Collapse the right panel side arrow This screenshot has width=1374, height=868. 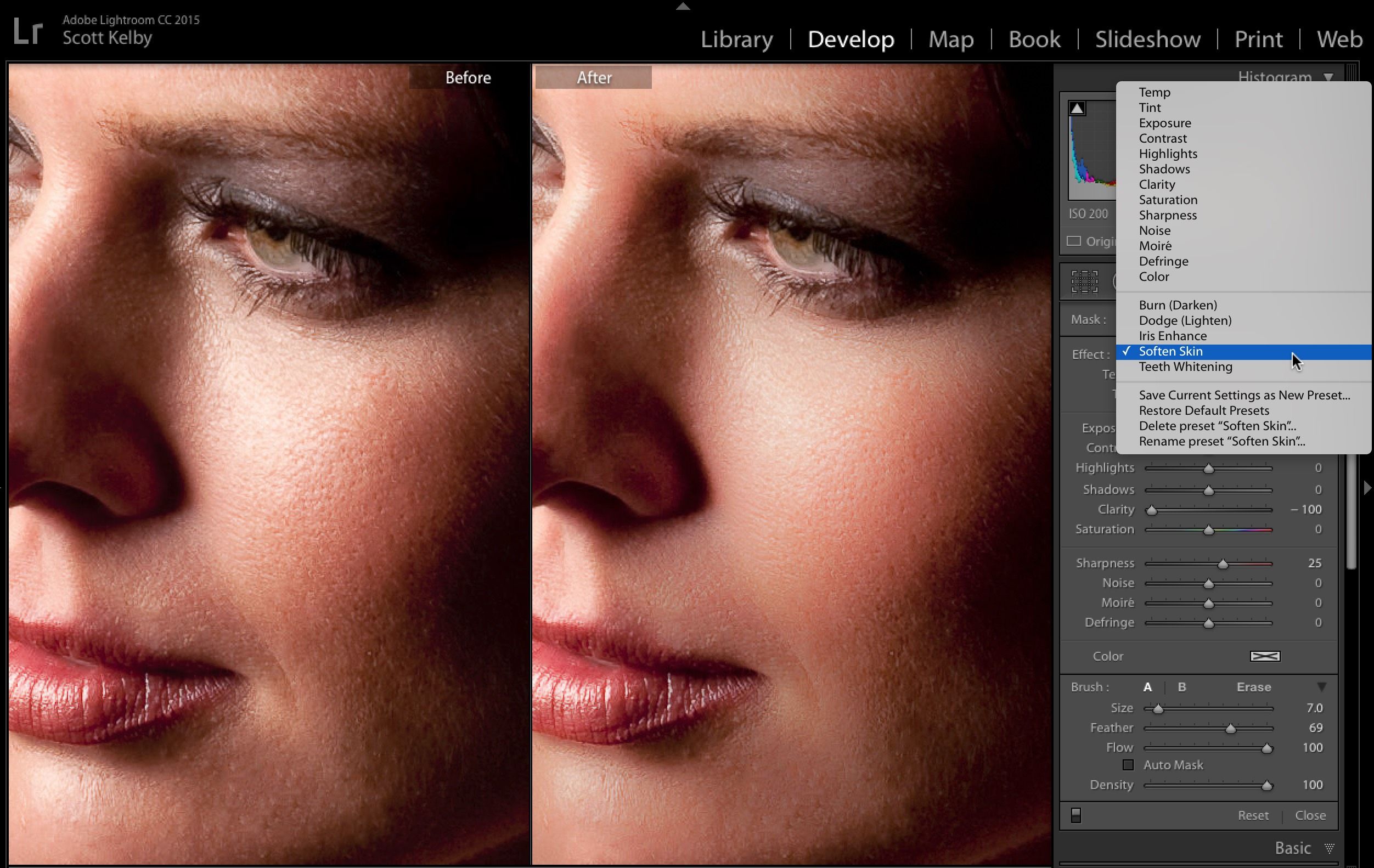(1367, 488)
